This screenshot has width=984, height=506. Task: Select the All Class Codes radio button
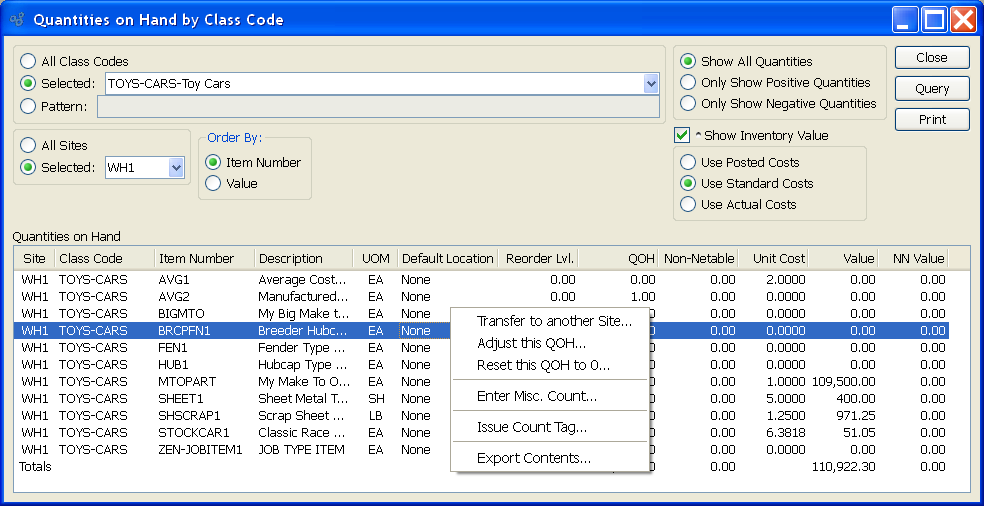tap(28, 62)
